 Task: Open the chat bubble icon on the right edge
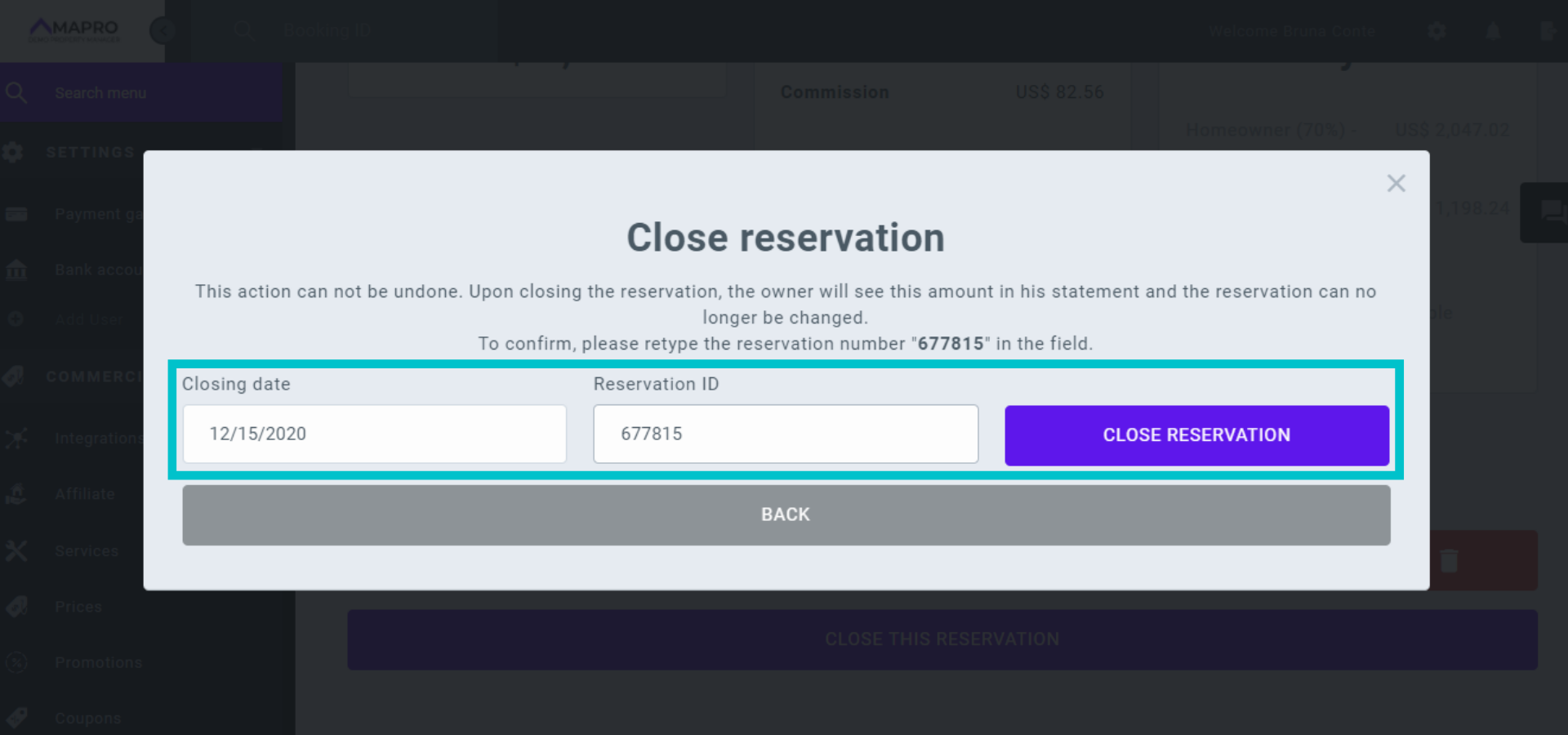(1550, 213)
